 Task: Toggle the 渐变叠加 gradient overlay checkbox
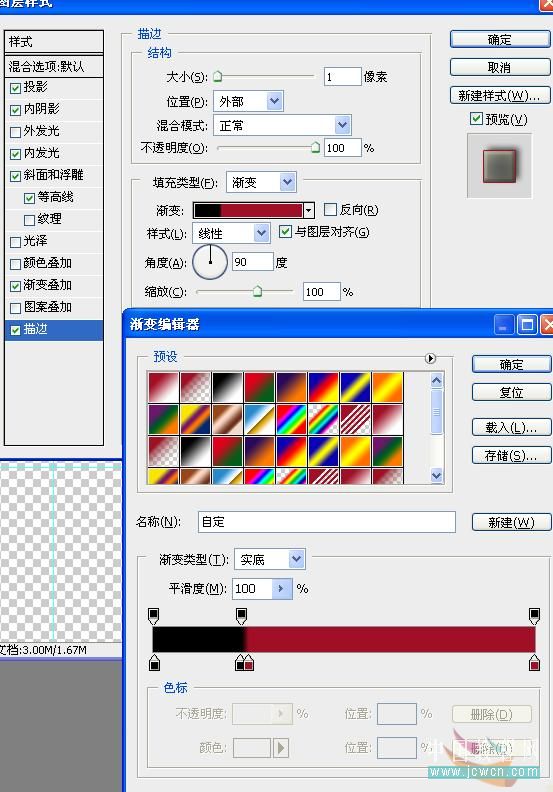tap(15, 286)
